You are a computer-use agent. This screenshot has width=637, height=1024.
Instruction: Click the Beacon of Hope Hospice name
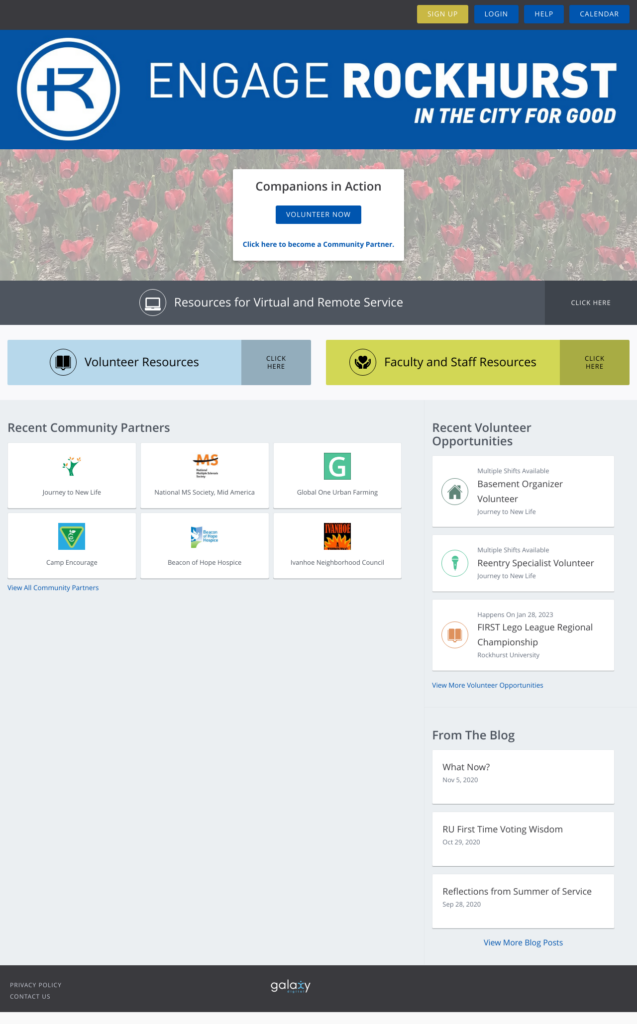pos(204,562)
